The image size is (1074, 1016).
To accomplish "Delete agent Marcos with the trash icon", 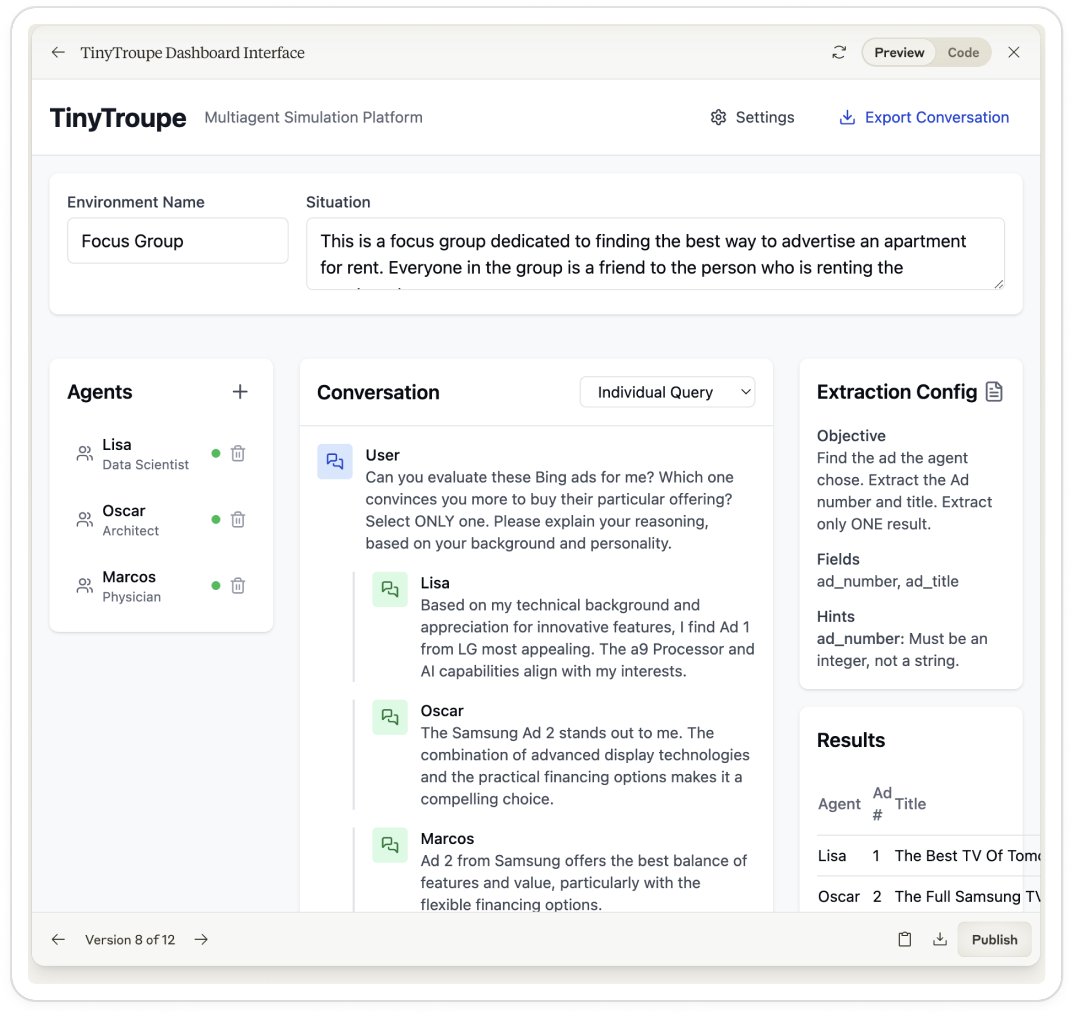I will [x=238, y=586].
